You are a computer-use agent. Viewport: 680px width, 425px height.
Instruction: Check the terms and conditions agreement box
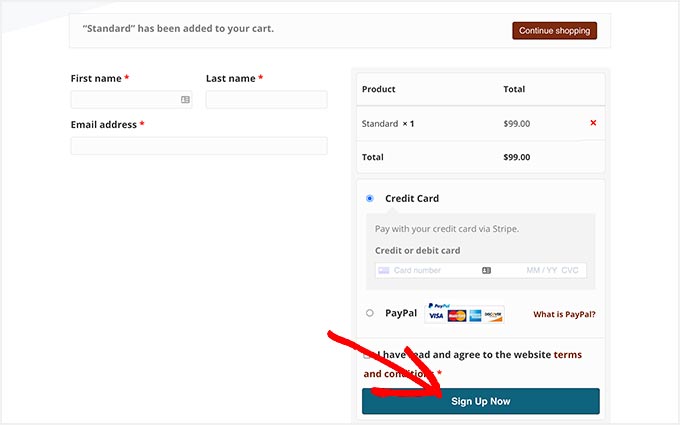(x=368, y=354)
